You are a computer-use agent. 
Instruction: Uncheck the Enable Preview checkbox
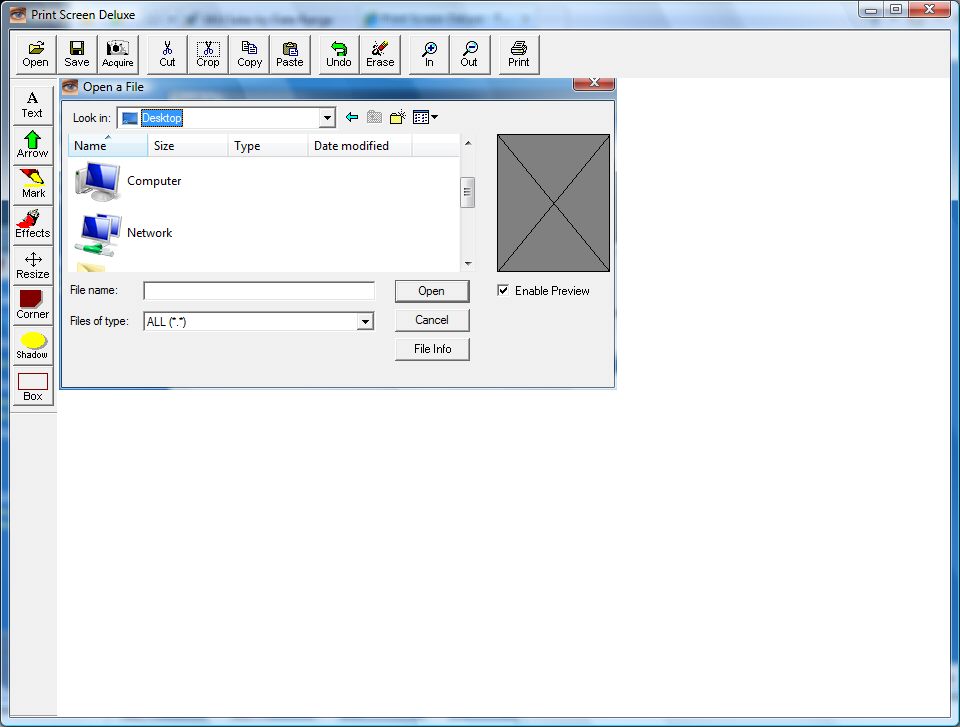pos(503,291)
